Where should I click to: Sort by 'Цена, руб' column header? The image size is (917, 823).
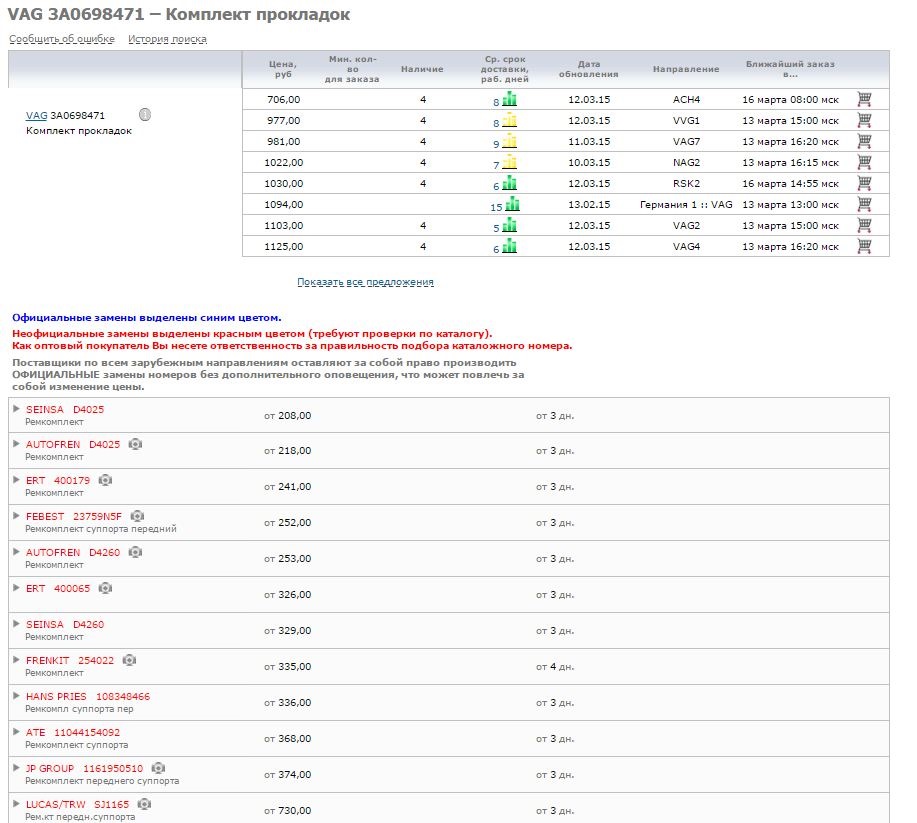pos(283,69)
